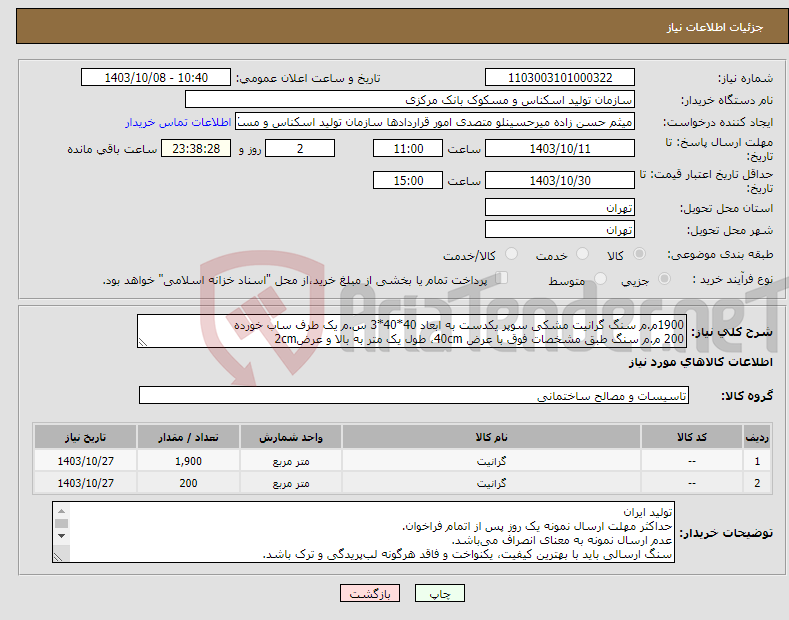The width and height of the screenshot is (789, 620).
Task: Click the buyer notes scrollbar thumb
Action: coord(61,523)
